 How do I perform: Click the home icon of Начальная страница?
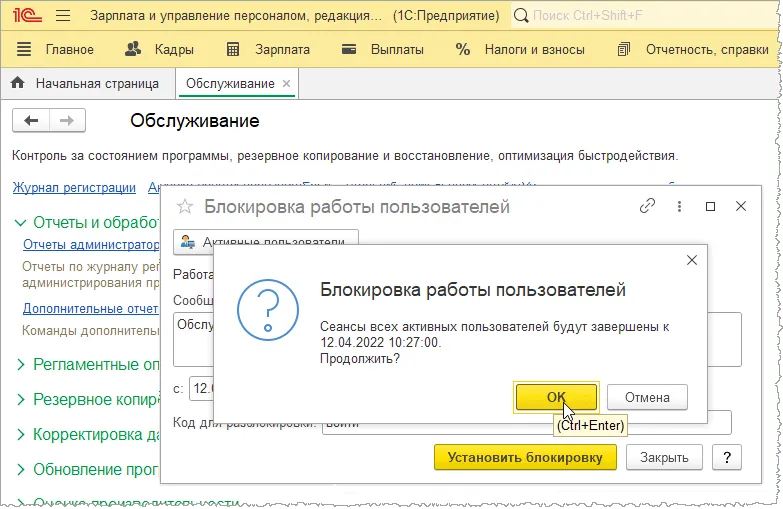[x=17, y=84]
